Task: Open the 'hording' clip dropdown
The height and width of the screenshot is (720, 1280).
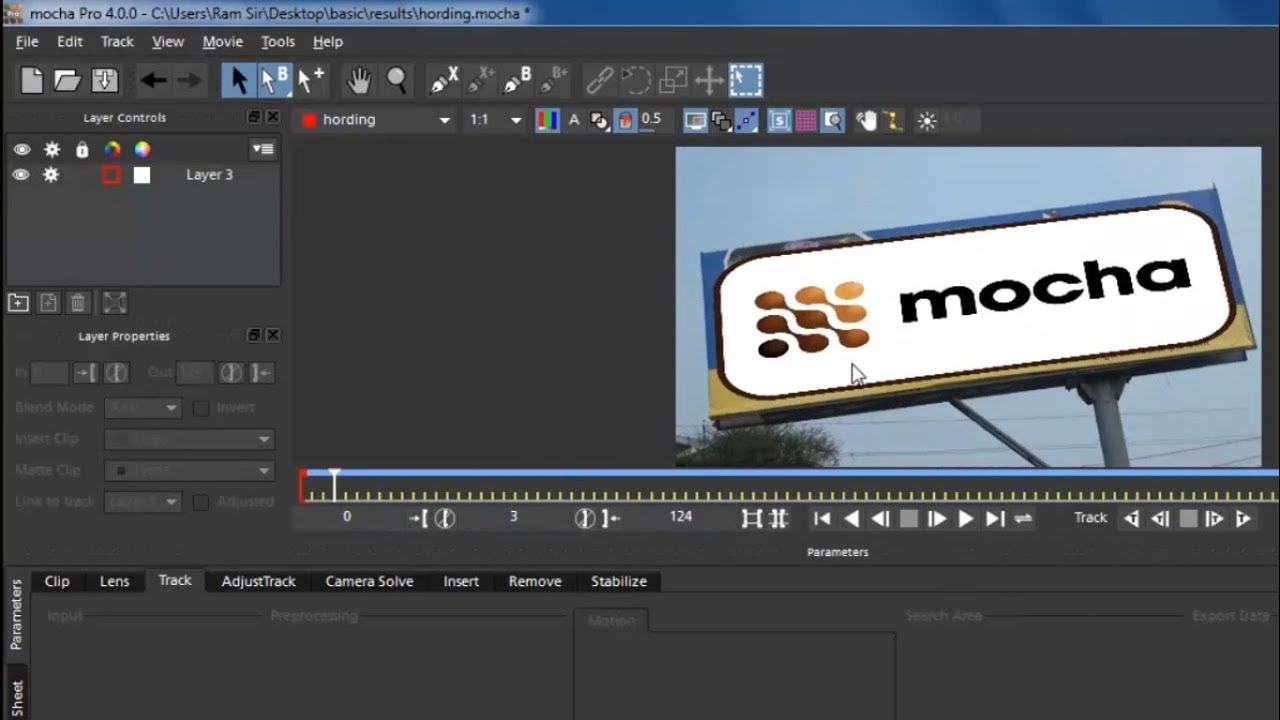Action: tap(375, 120)
